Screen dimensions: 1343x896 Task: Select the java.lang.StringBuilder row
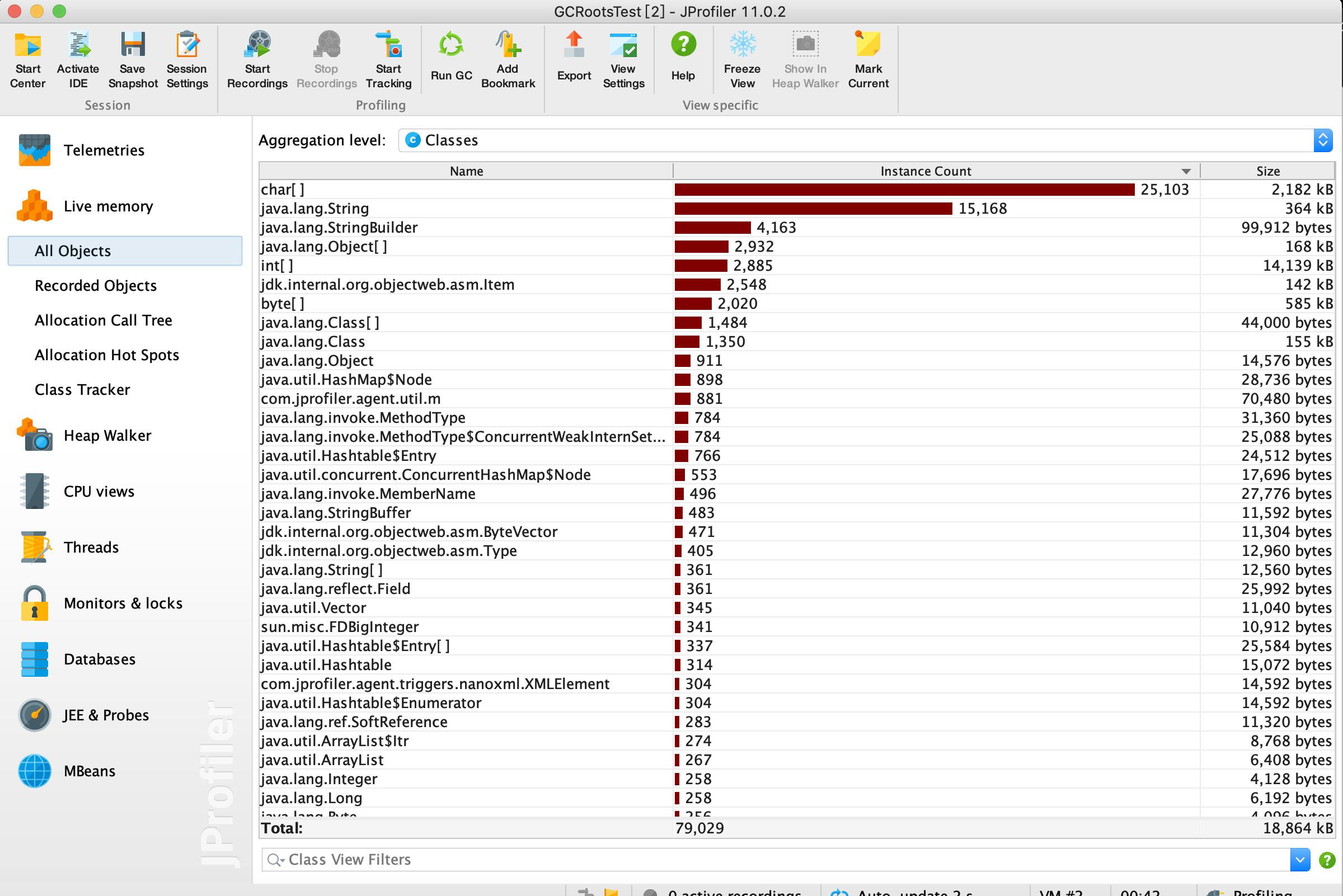[797, 228]
